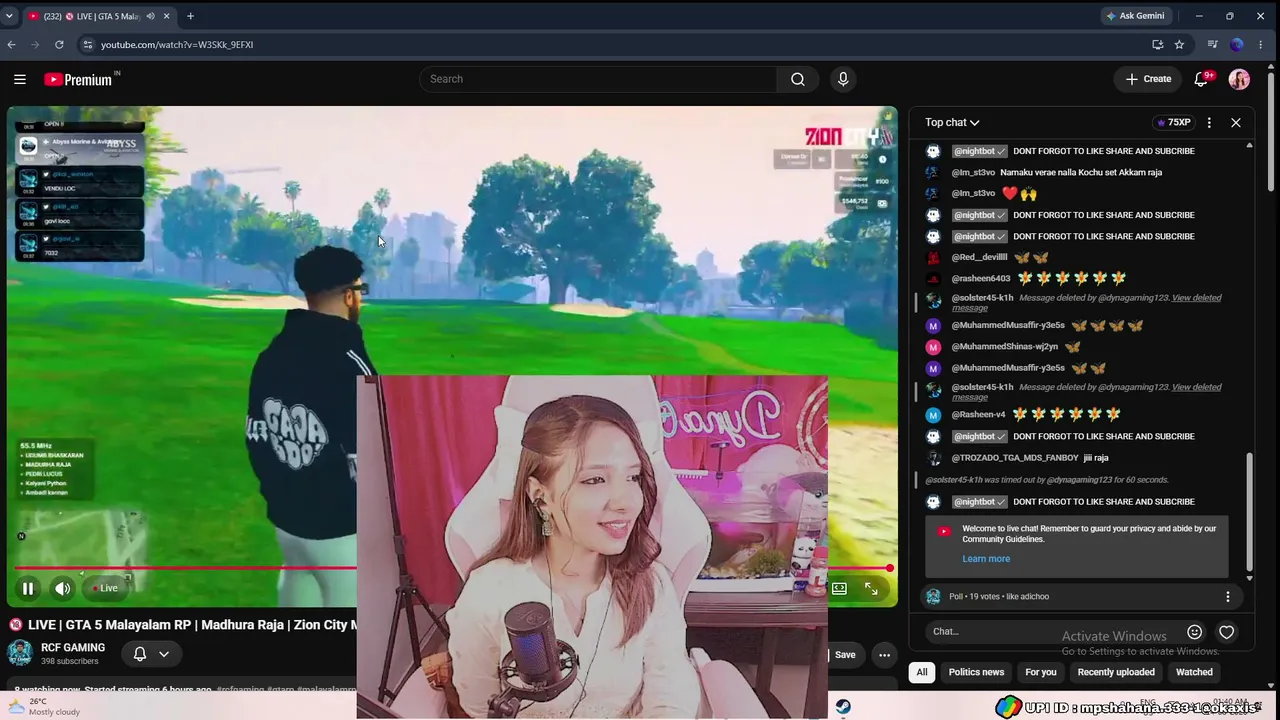1280x720 pixels.
Task: Open emoji picker in chat box
Action: coord(1194,632)
